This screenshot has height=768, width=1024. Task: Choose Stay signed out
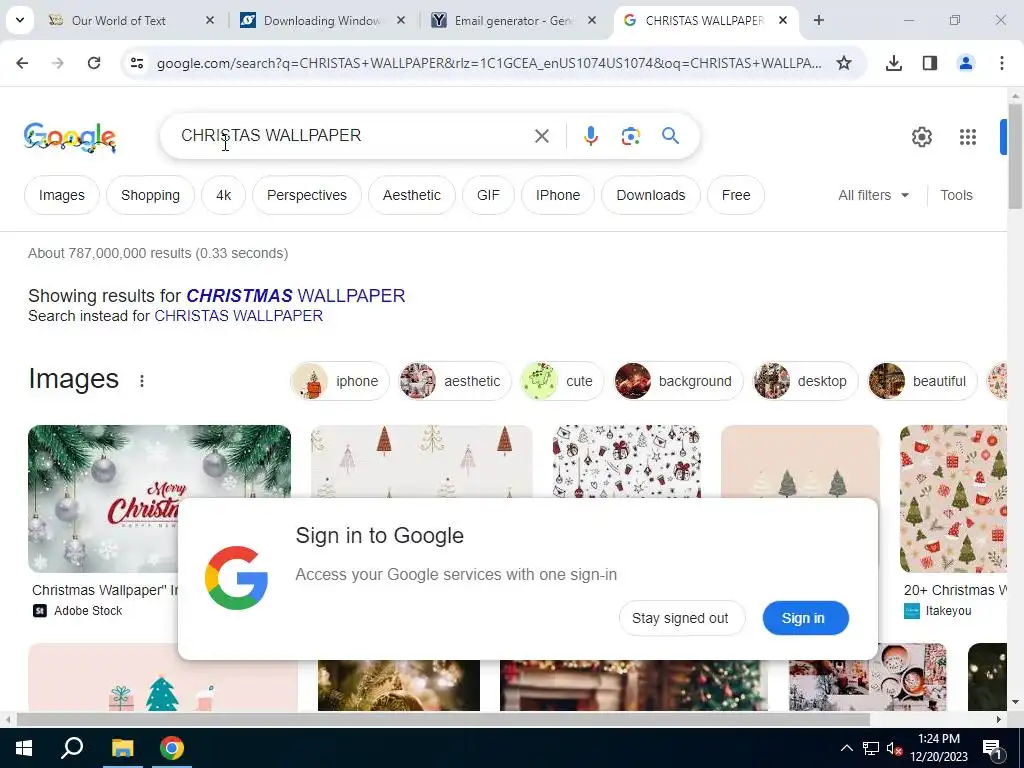[680, 618]
